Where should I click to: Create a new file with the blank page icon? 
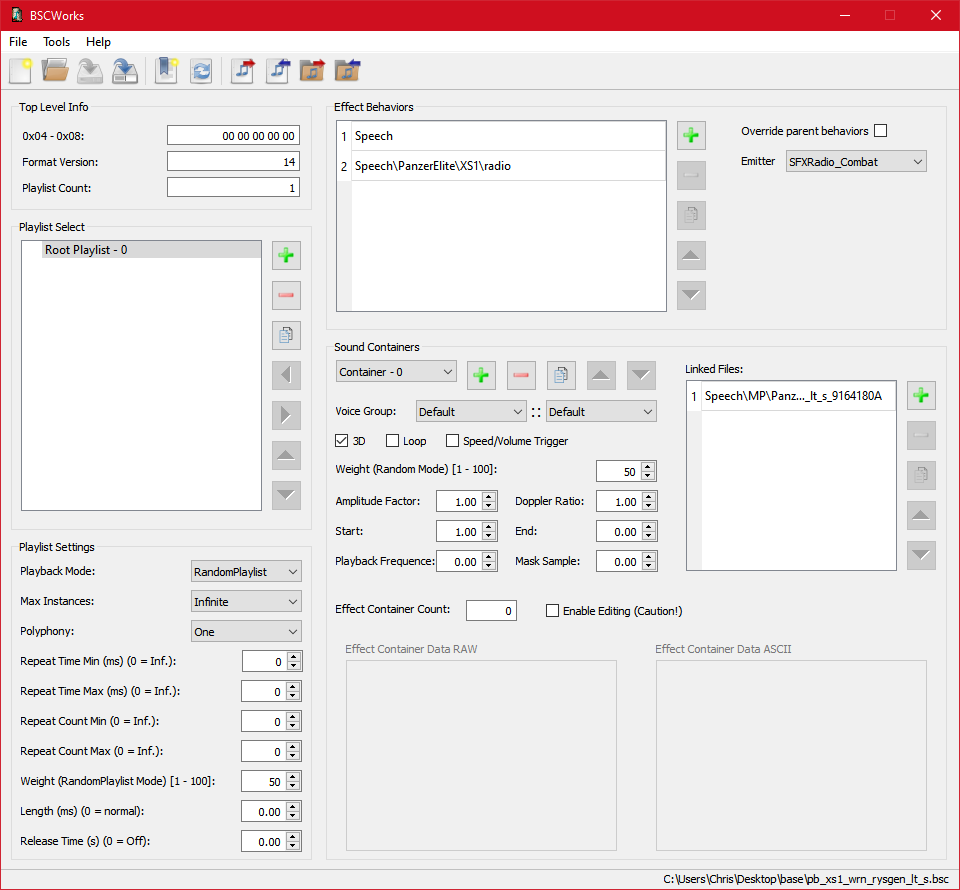pos(20,71)
